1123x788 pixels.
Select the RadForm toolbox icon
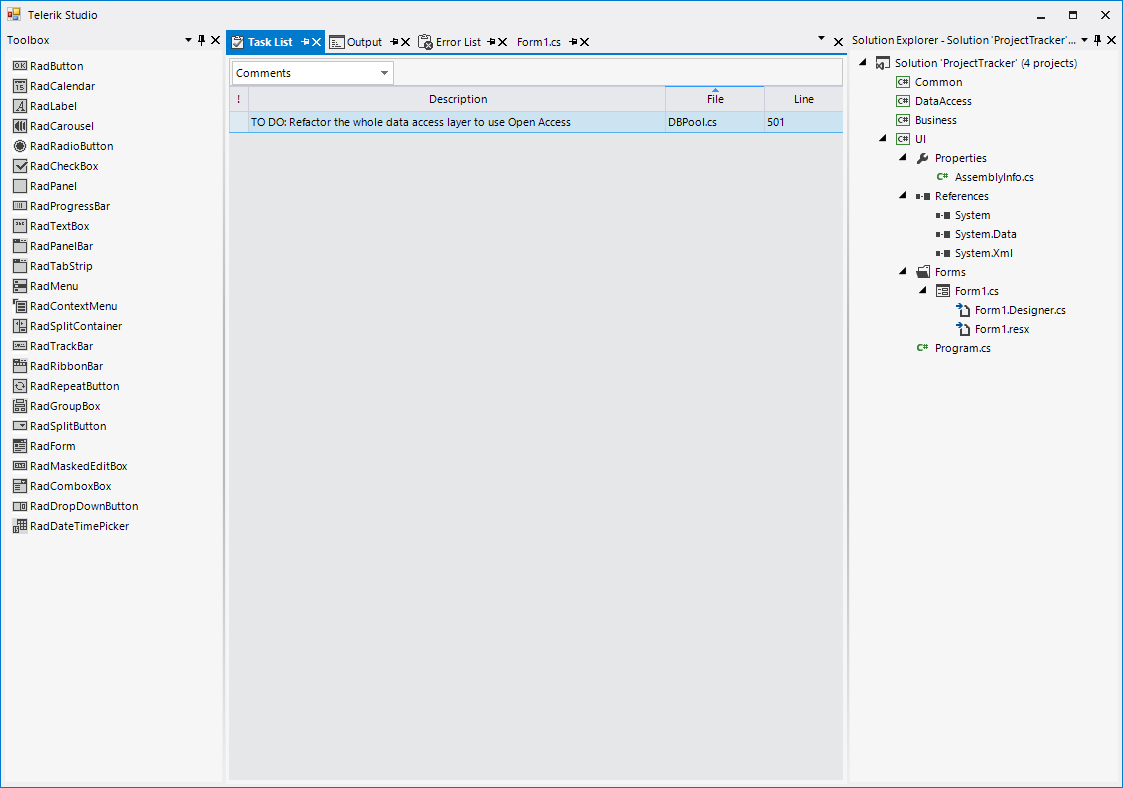[x=20, y=447]
